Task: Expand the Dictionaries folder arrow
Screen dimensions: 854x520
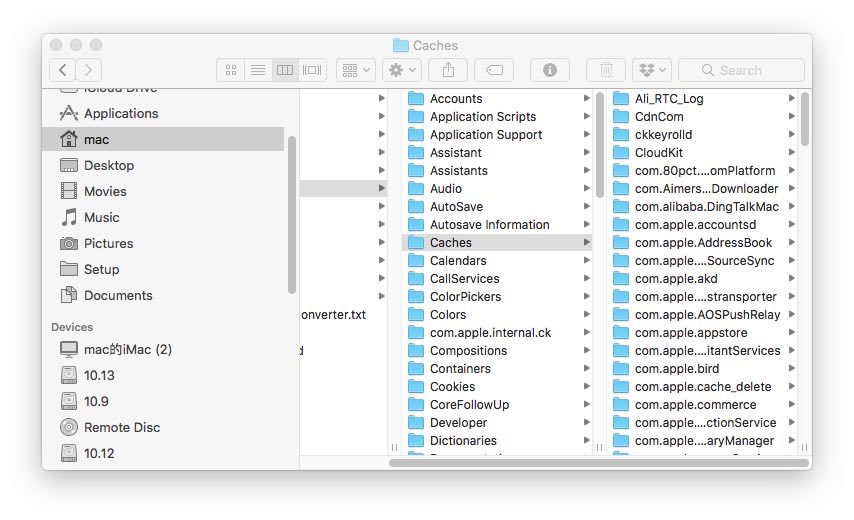Action: point(587,440)
